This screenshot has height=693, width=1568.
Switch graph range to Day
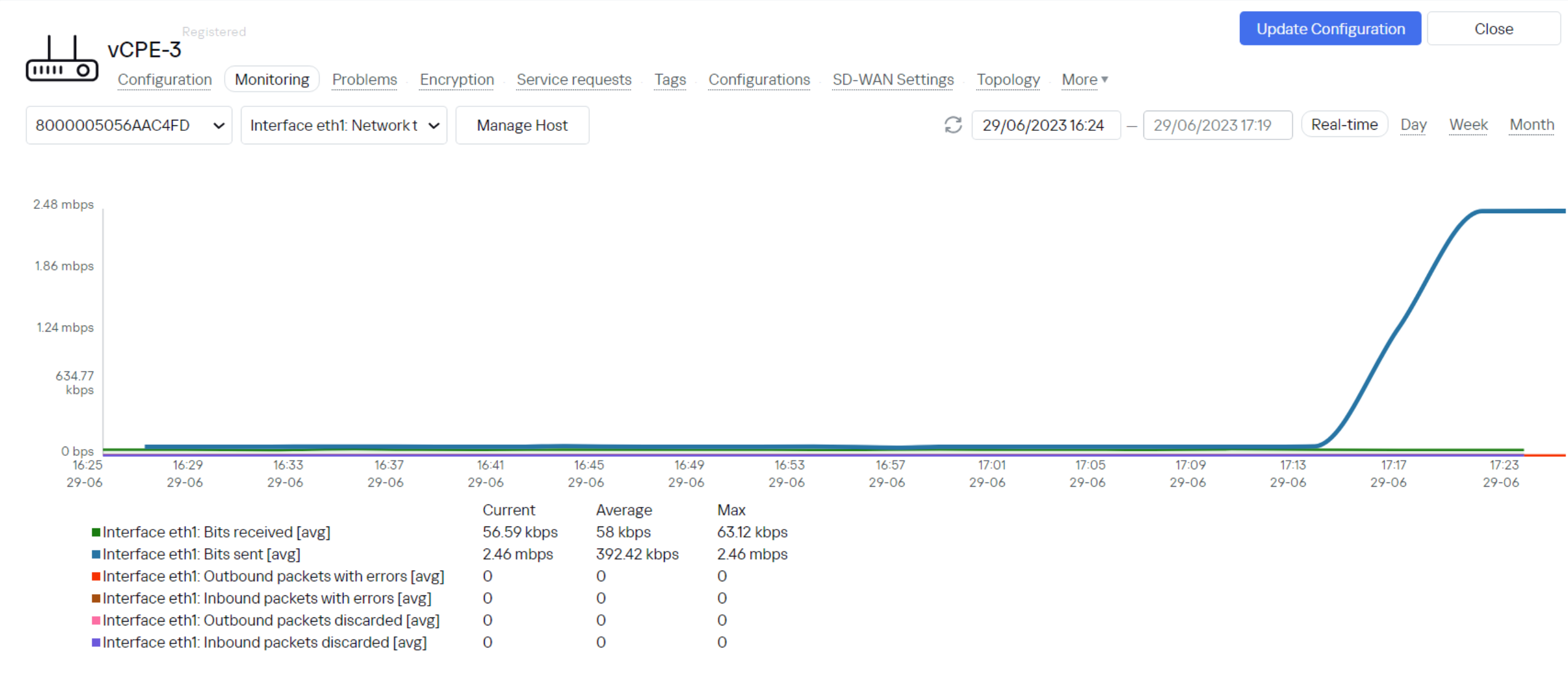[1413, 125]
